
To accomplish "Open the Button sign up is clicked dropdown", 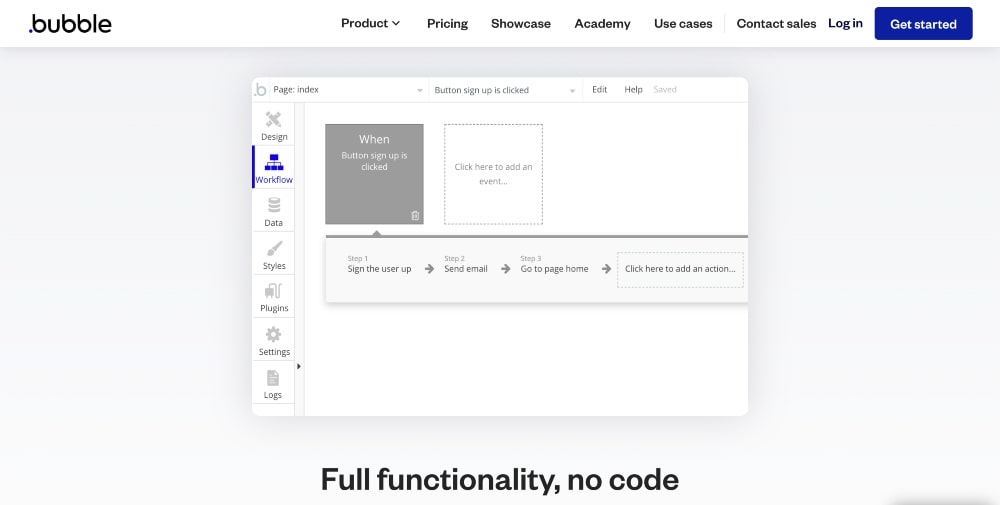I will click(504, 90).
